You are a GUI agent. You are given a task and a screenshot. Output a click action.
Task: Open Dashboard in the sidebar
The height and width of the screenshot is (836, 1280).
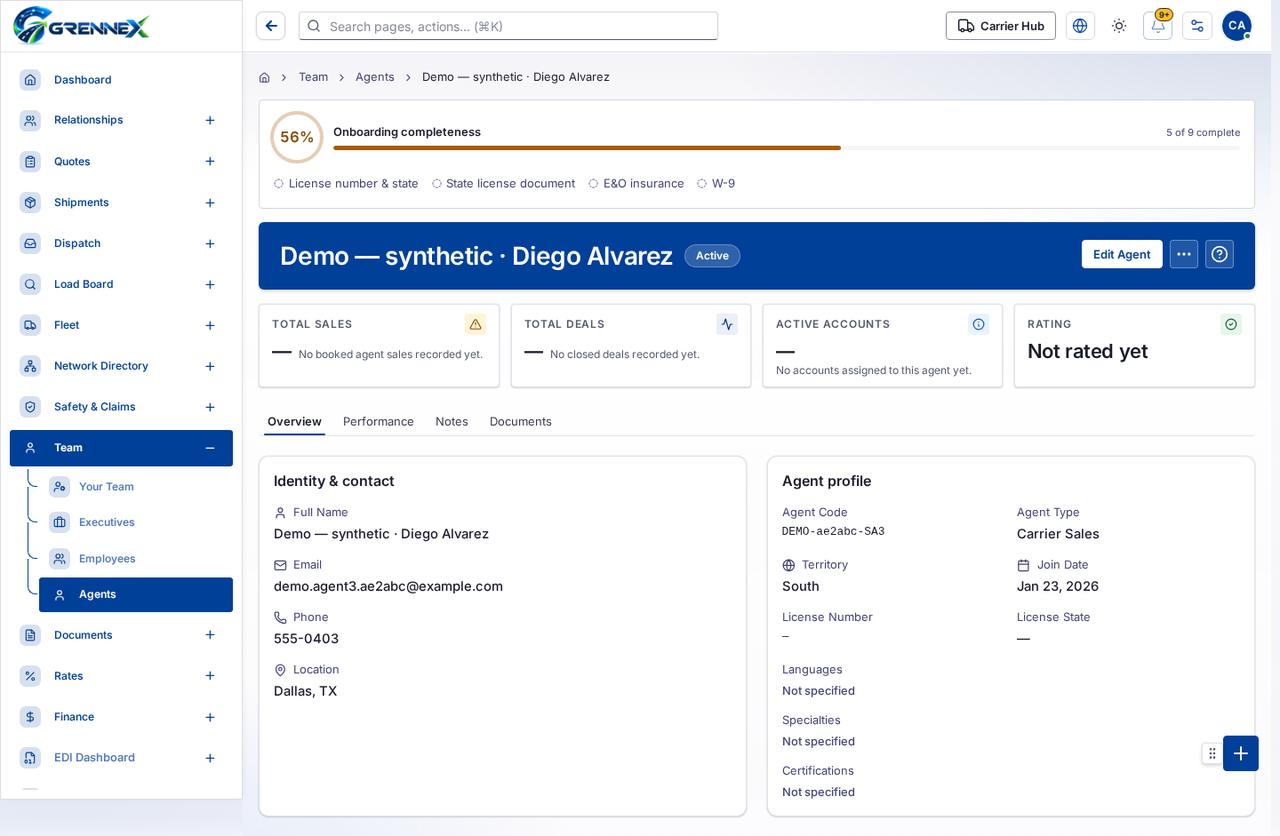[x=121, y=80]
